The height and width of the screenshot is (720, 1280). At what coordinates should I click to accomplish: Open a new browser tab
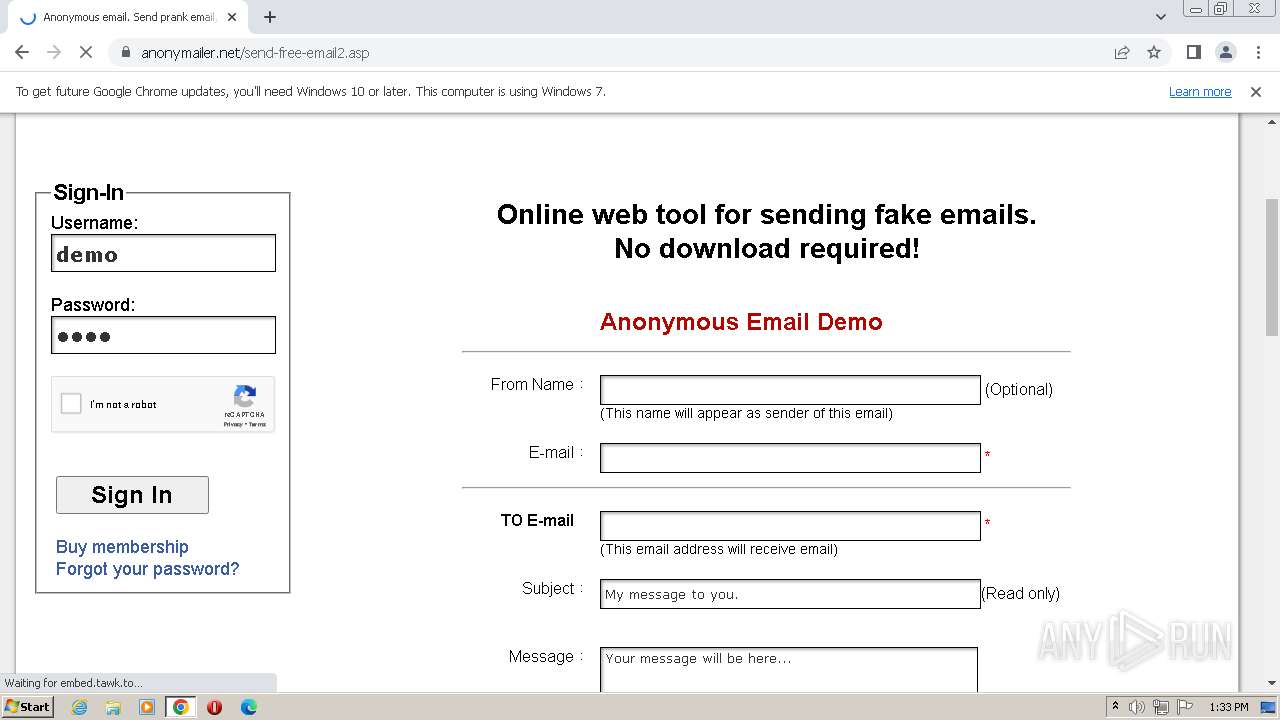click(x=270, y=17)
